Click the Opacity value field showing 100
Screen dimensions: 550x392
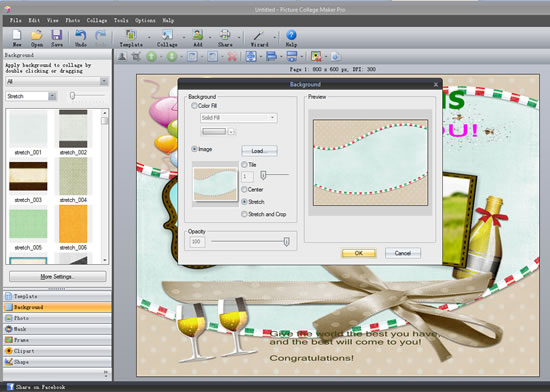(x=197, y=242)
